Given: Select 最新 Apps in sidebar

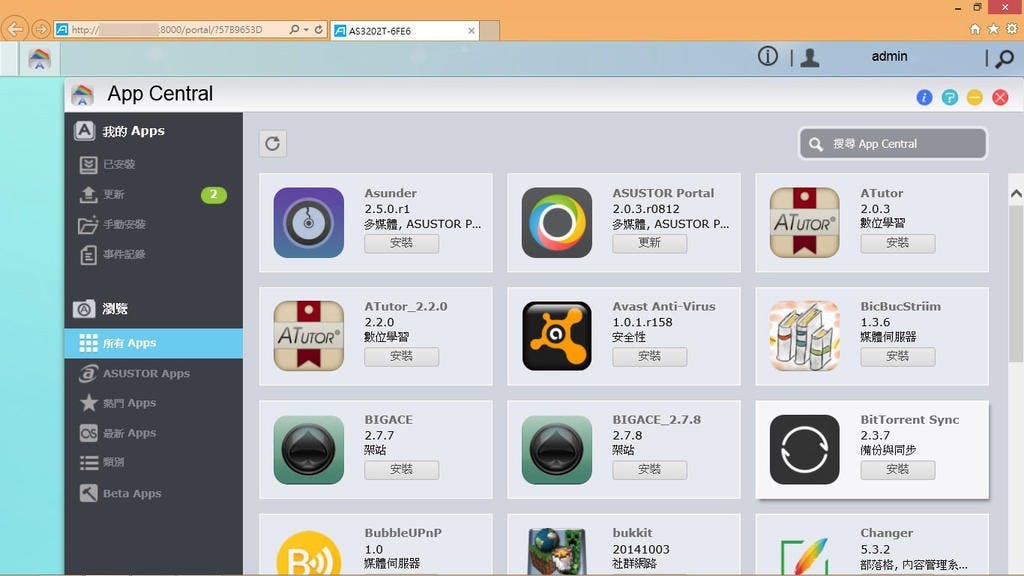Looking at the screenshot, I should pos(153,433).
